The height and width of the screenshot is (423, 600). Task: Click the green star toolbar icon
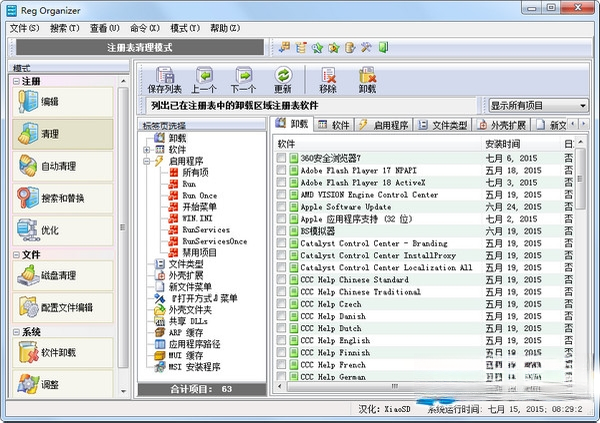tap(317, 47)
